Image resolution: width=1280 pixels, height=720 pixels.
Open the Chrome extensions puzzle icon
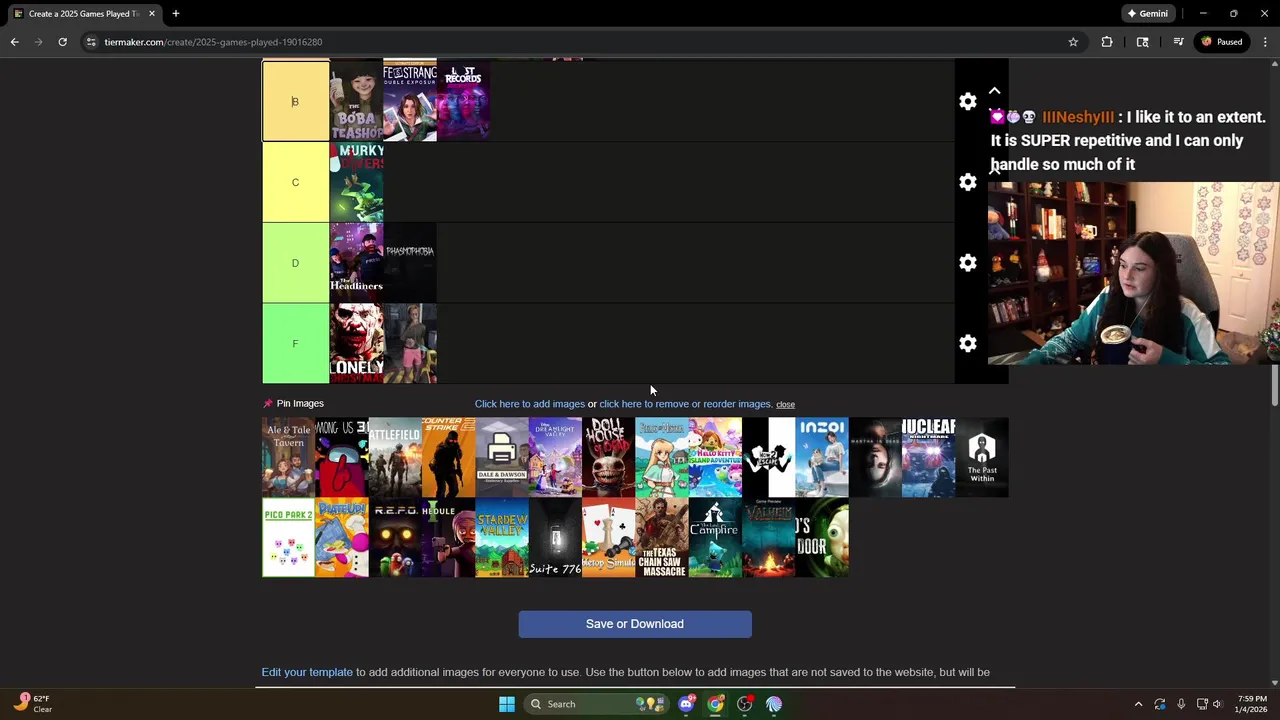pos(1107,42)
